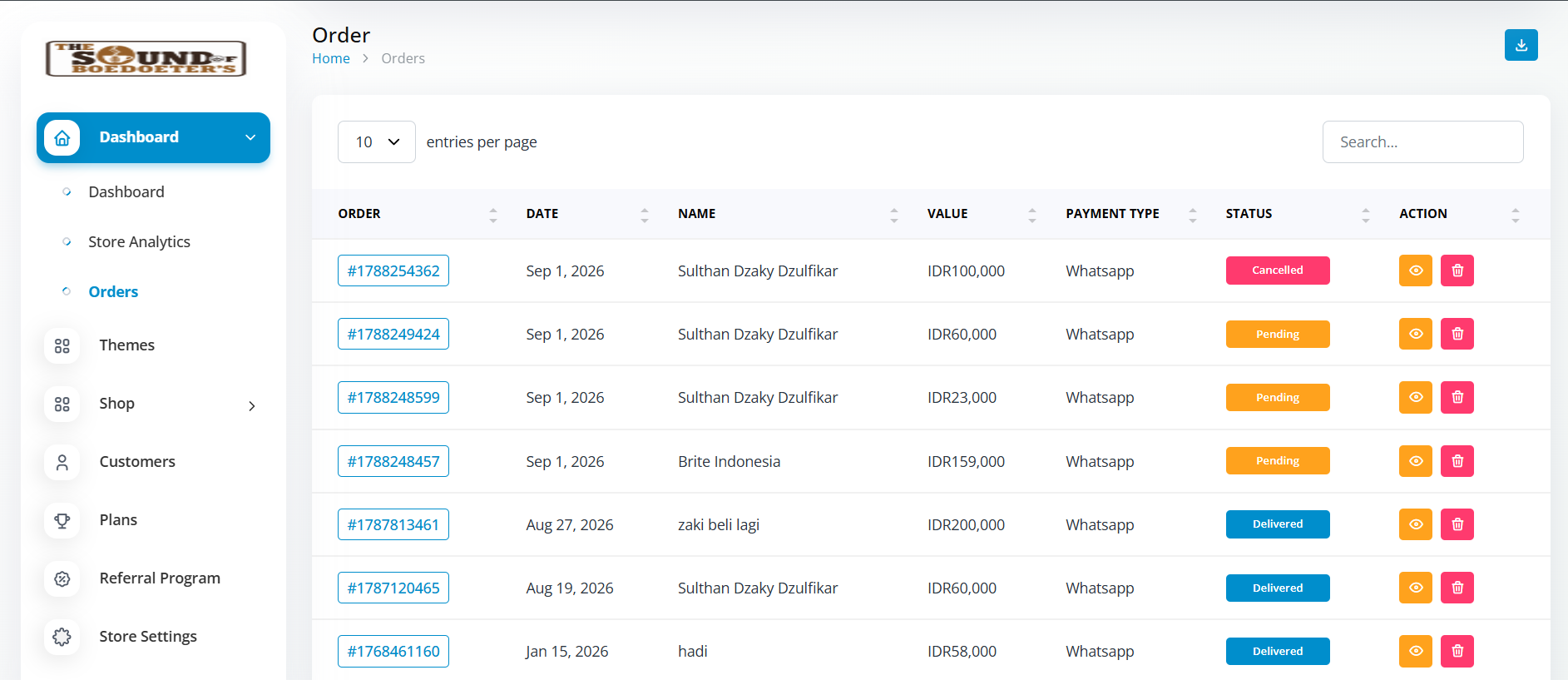View hadi's order with eye icon
Screen dimensions: 1568x680
click(1415, 651)
